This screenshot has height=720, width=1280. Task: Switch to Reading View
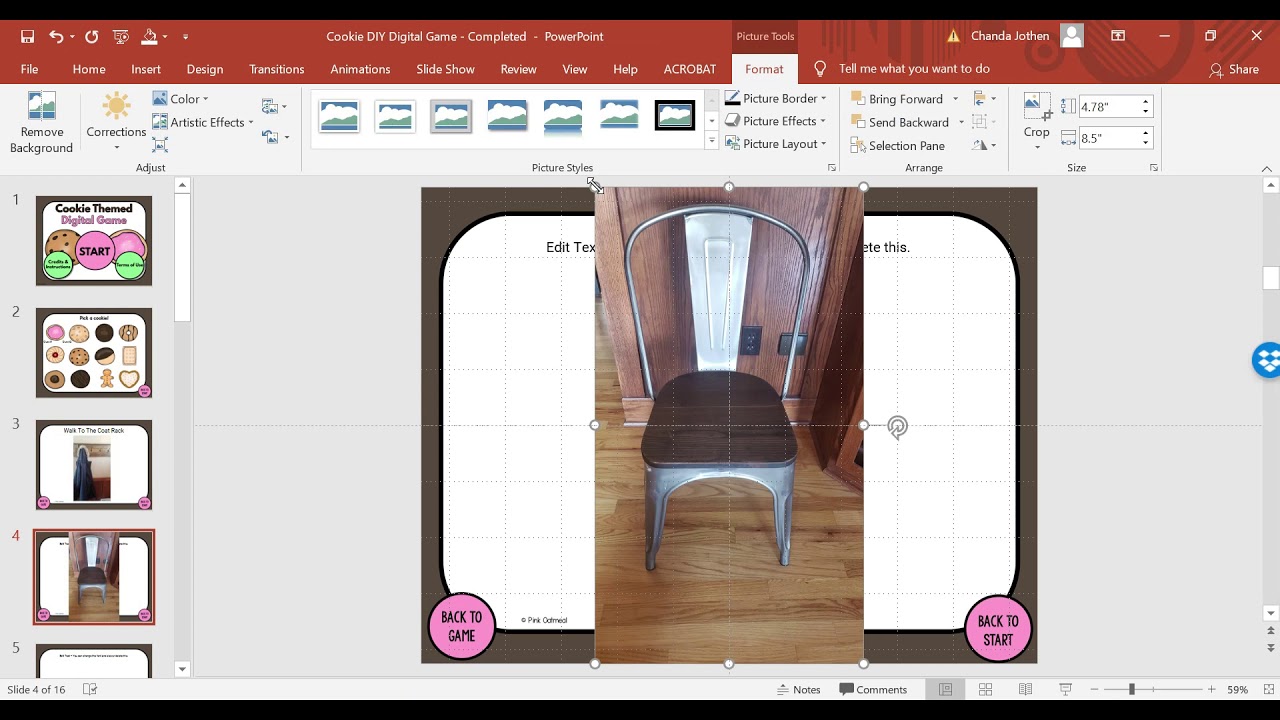[1025, 689]
